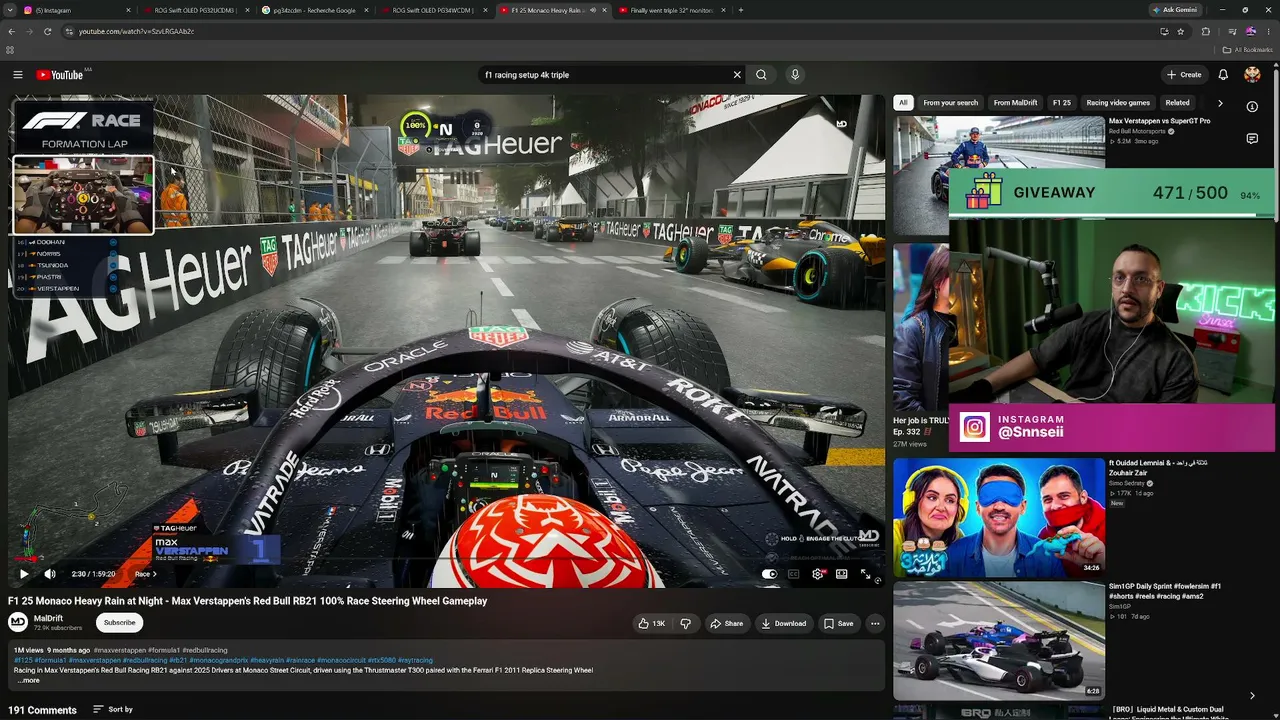This screenshot has height=720, width=1280.
Task: Open browser extensions puzzle icon
Action: point(1205,31)
